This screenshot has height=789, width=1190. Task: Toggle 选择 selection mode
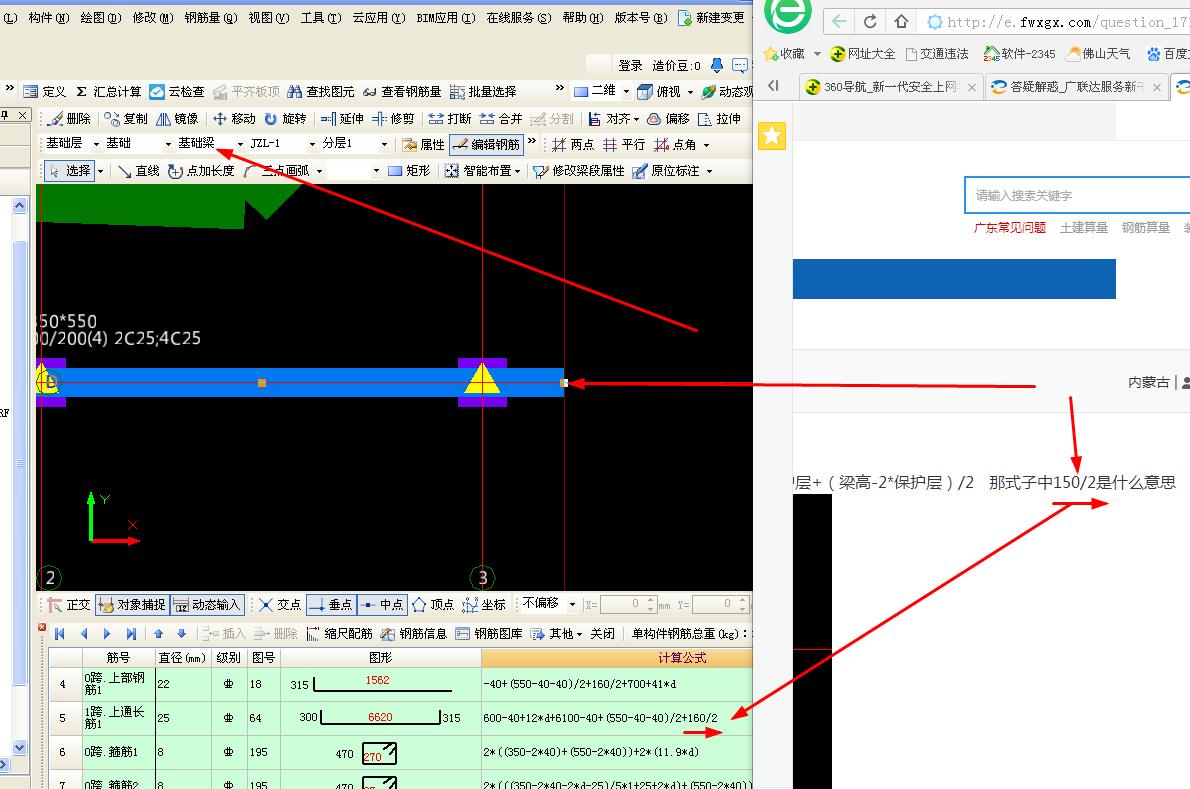pos(69,171)
